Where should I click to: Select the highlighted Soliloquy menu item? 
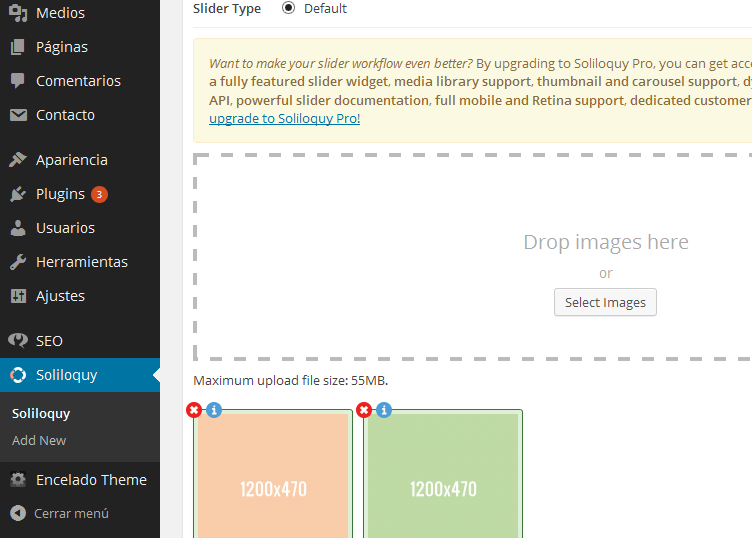click(80, 375)
